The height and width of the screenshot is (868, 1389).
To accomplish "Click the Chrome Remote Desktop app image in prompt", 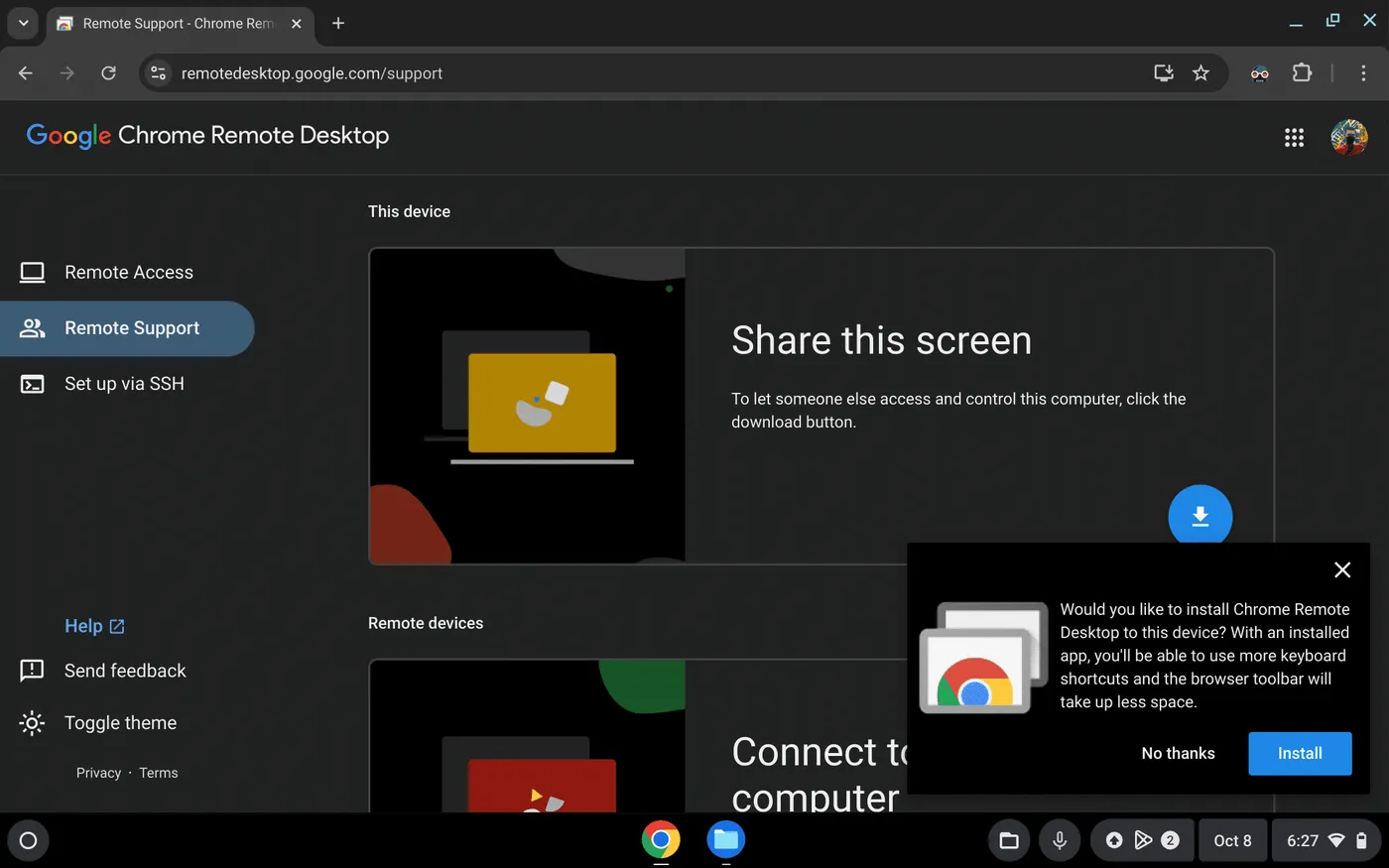I will tap(983, 657).
